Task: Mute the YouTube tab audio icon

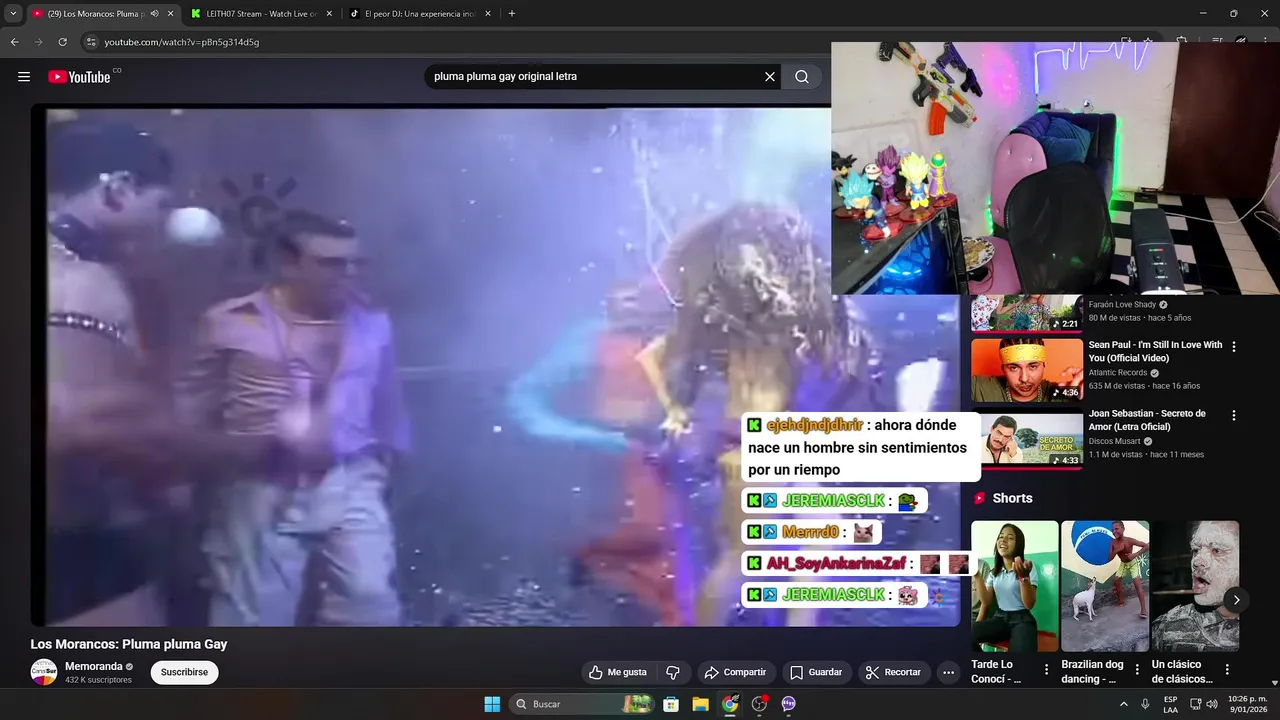Action: (x=155, y=14)
